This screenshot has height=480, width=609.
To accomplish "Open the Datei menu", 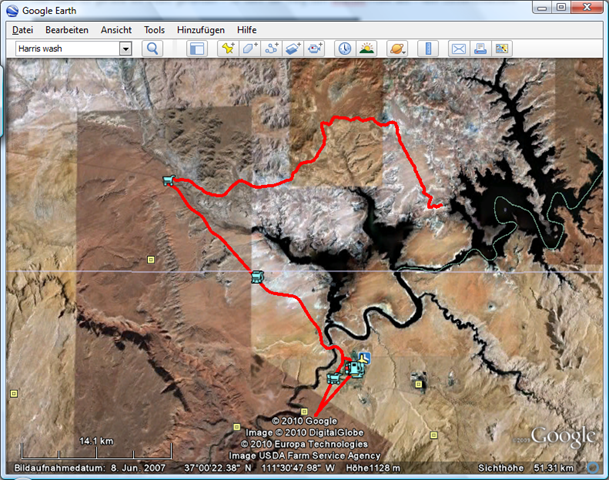I will 22,30.
